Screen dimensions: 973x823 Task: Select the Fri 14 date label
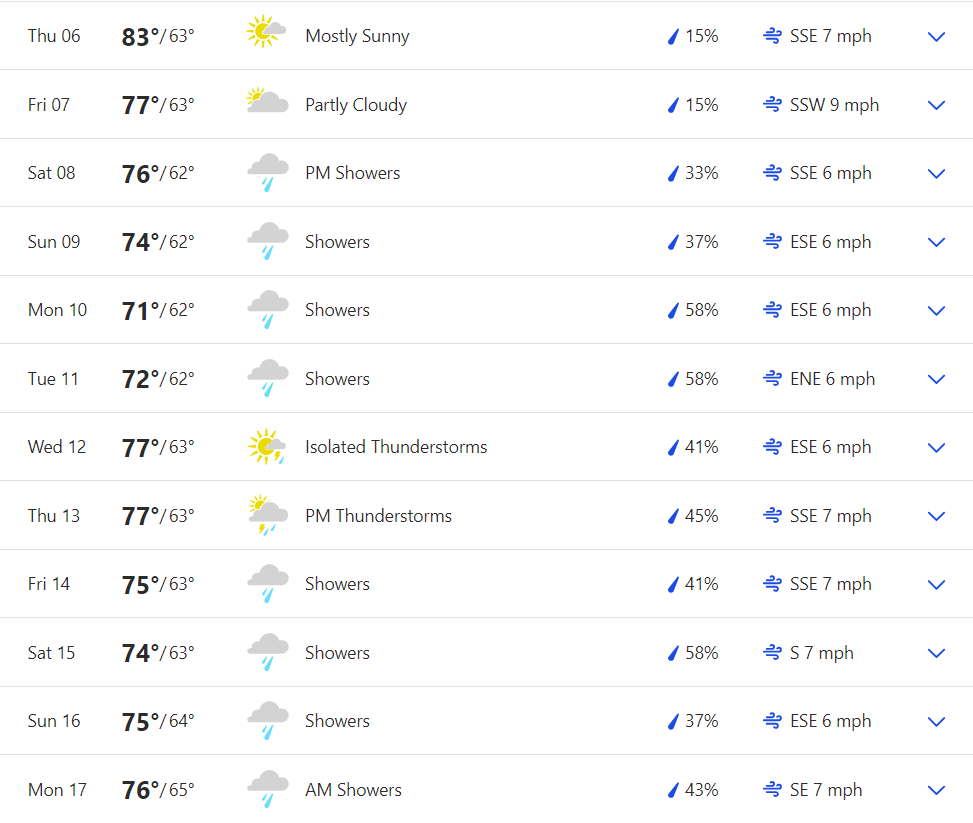tap(49, 584)
